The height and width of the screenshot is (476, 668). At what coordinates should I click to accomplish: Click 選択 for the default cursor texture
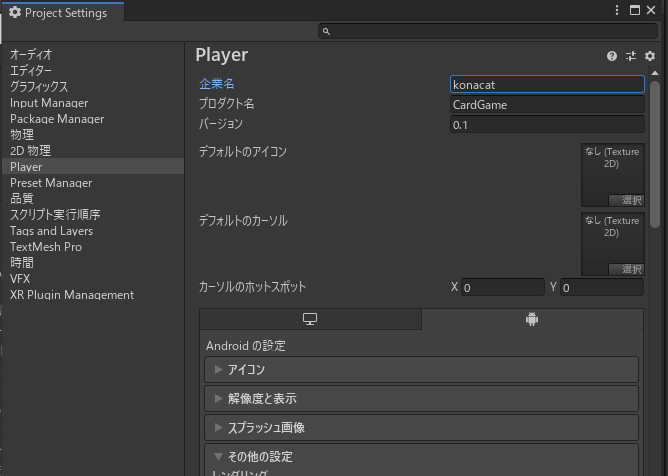[x=626, y=269]
